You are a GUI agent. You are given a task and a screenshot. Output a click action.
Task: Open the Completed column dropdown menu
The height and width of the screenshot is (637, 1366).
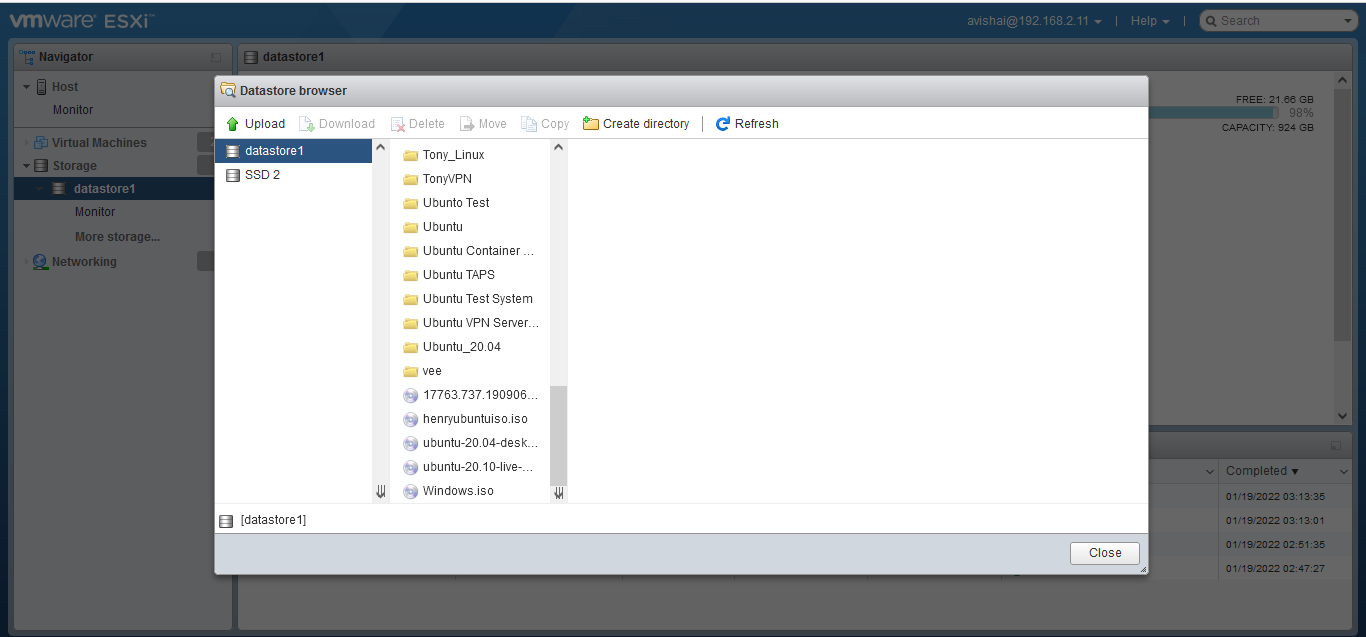pyautogui.click(x=1344, y=471)
